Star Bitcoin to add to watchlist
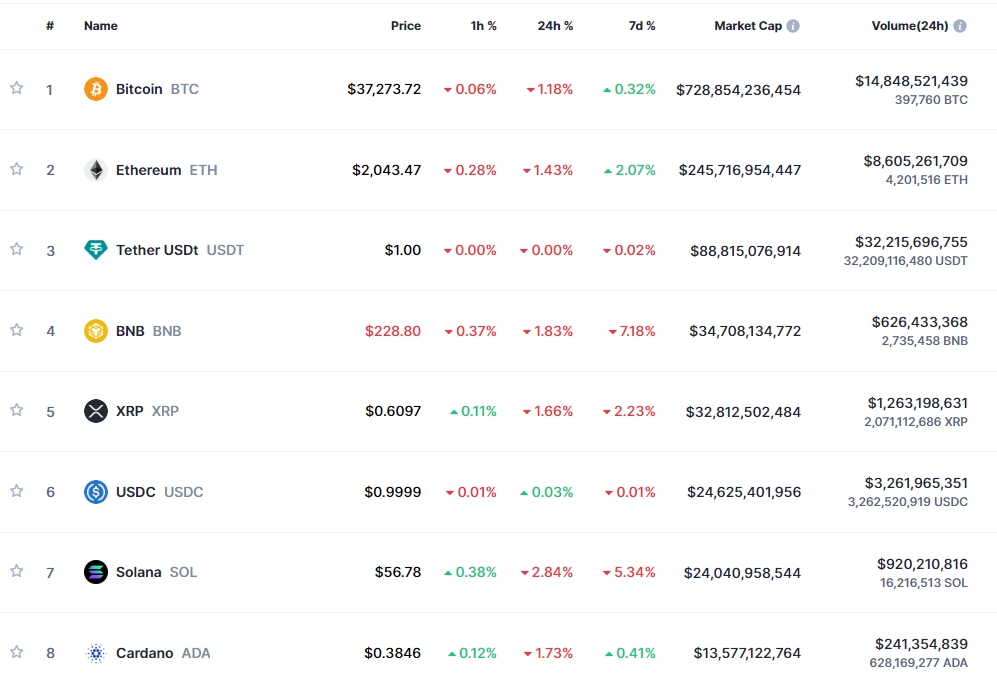 (16, 88)
